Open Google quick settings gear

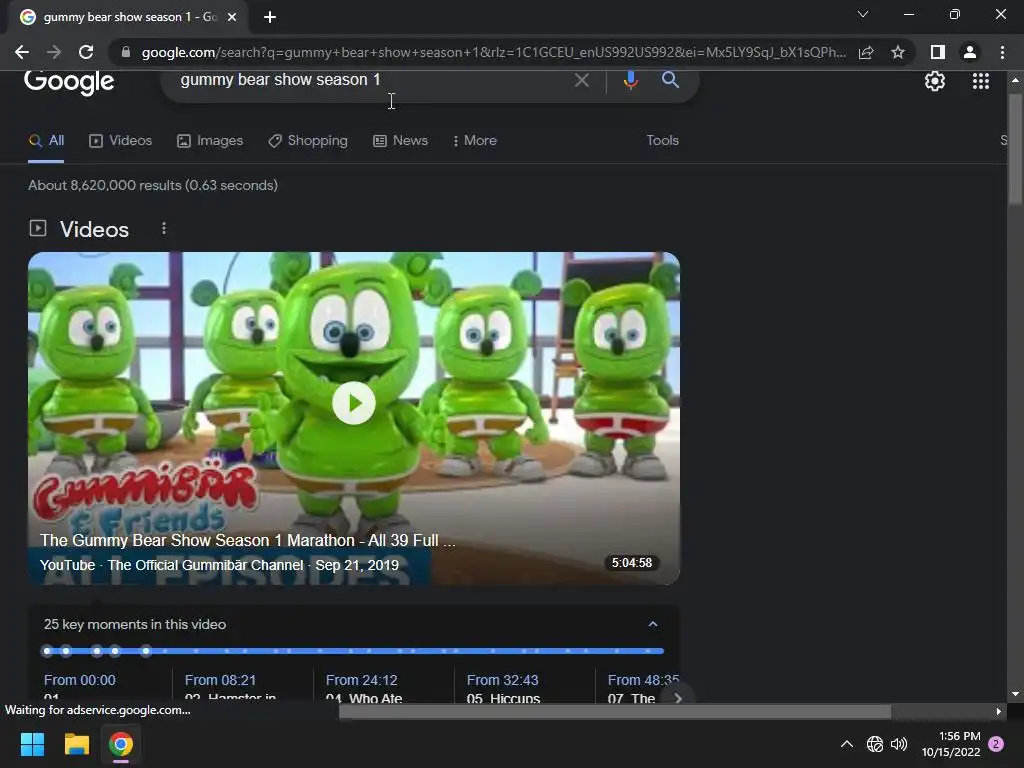[x=935, y=81]
